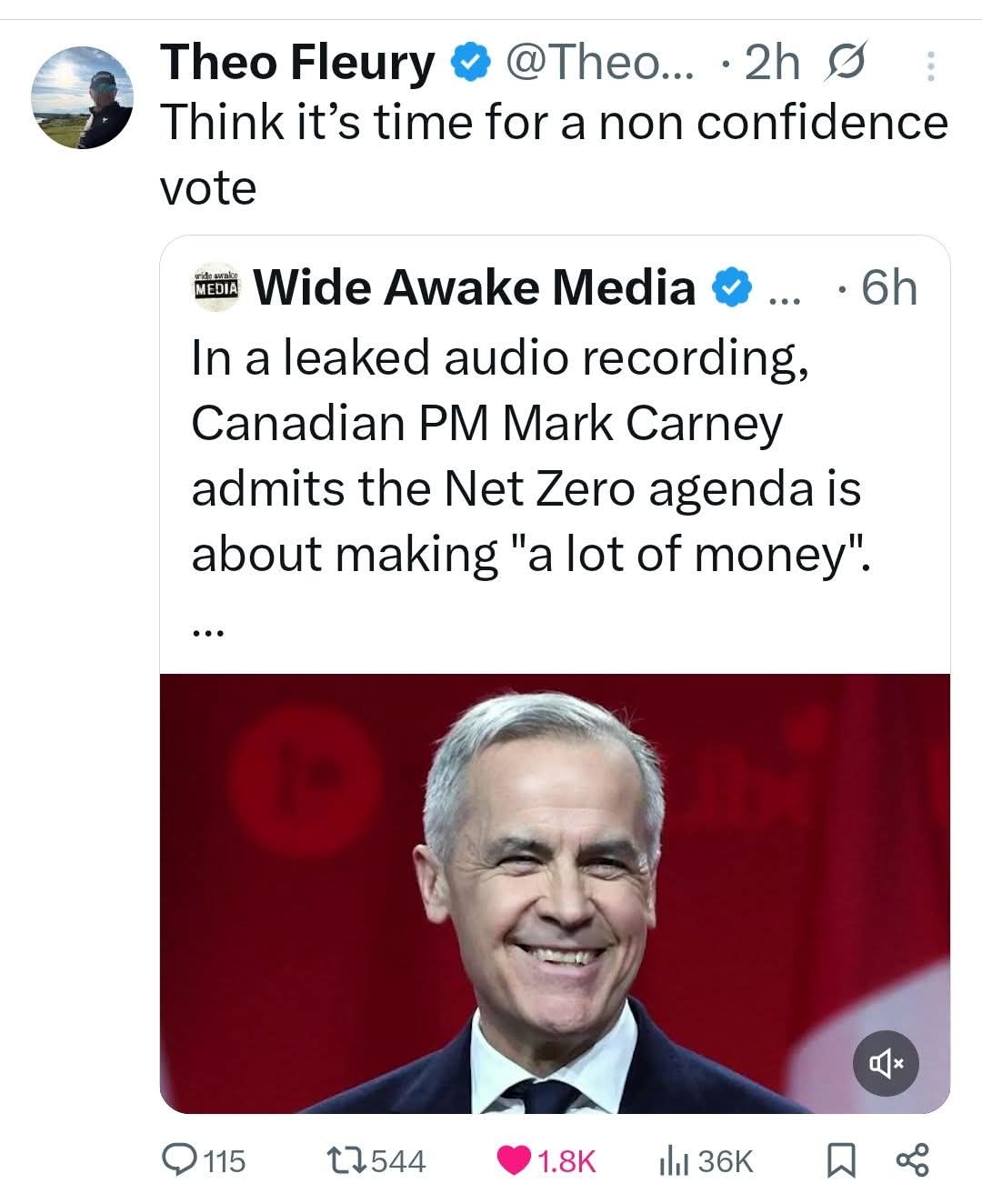
Task: Click the 2h post timestamp
Action: pos(771,63)
